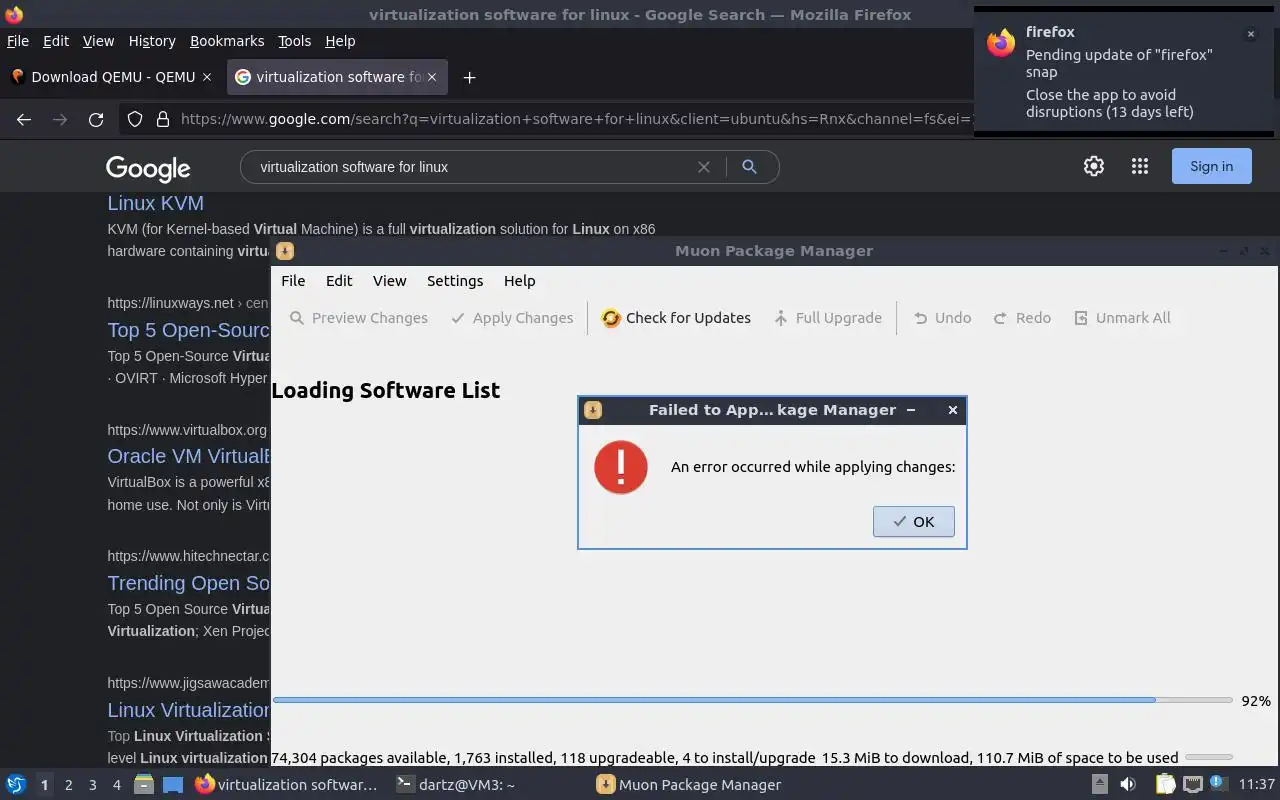This screenshot has height=800, width=1280.
Task: Open Google quick settings gear
Action: tap(1094, 166)
